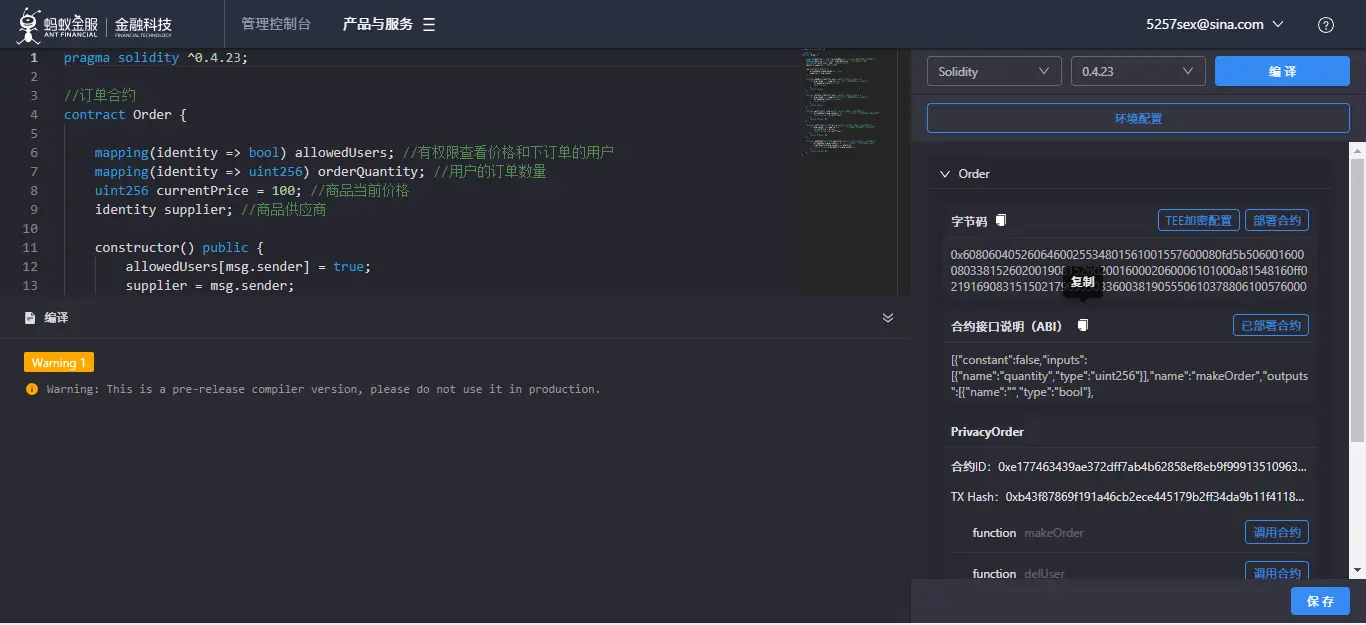Screen dimensions: 1366x625
Task: Click the TEE加密配置 button
Action: [x=1199, y=220]
